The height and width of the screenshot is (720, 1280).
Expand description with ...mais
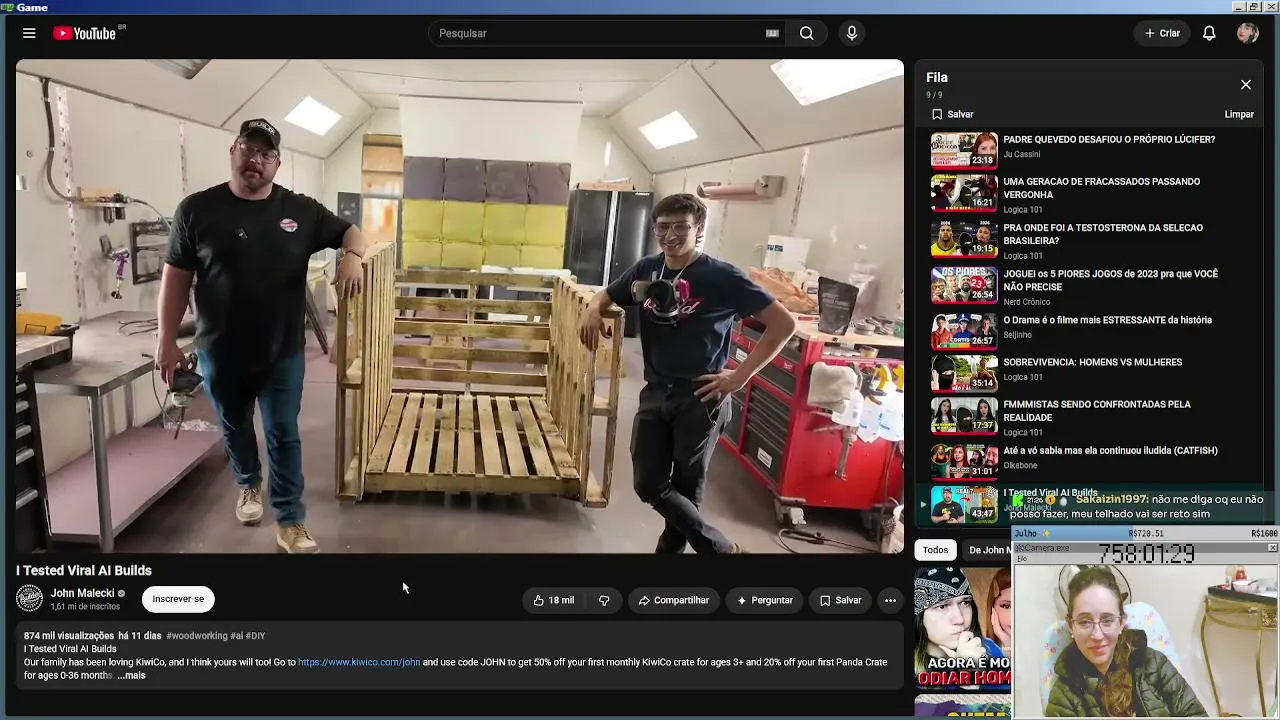pyautogui.click(x=131, y=676)
